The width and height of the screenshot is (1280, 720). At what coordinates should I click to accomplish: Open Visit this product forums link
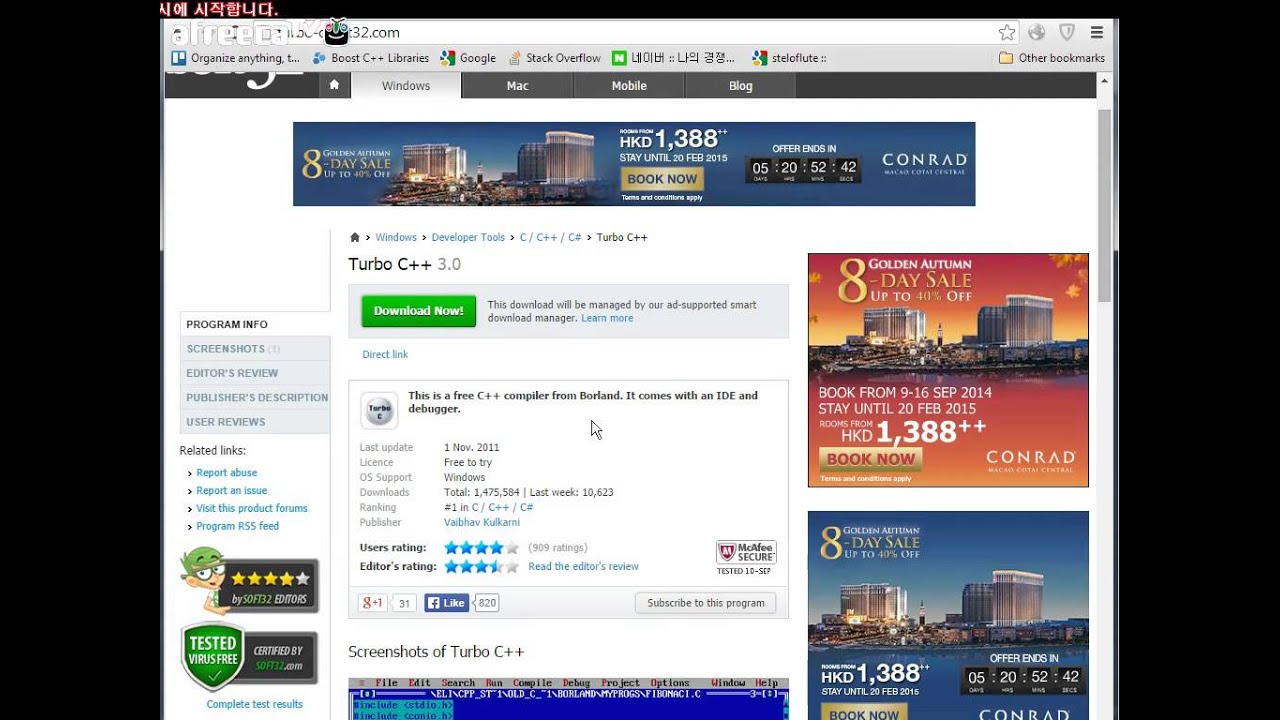coord(251,508)
